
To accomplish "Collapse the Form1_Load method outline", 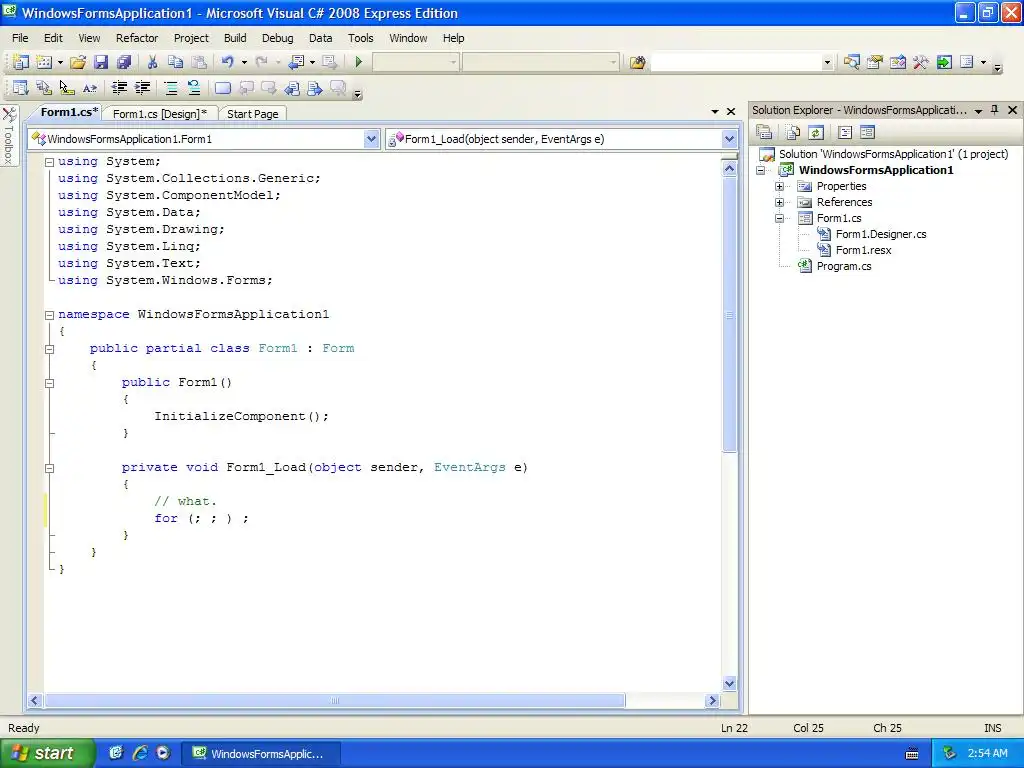I will click(49, 468).
